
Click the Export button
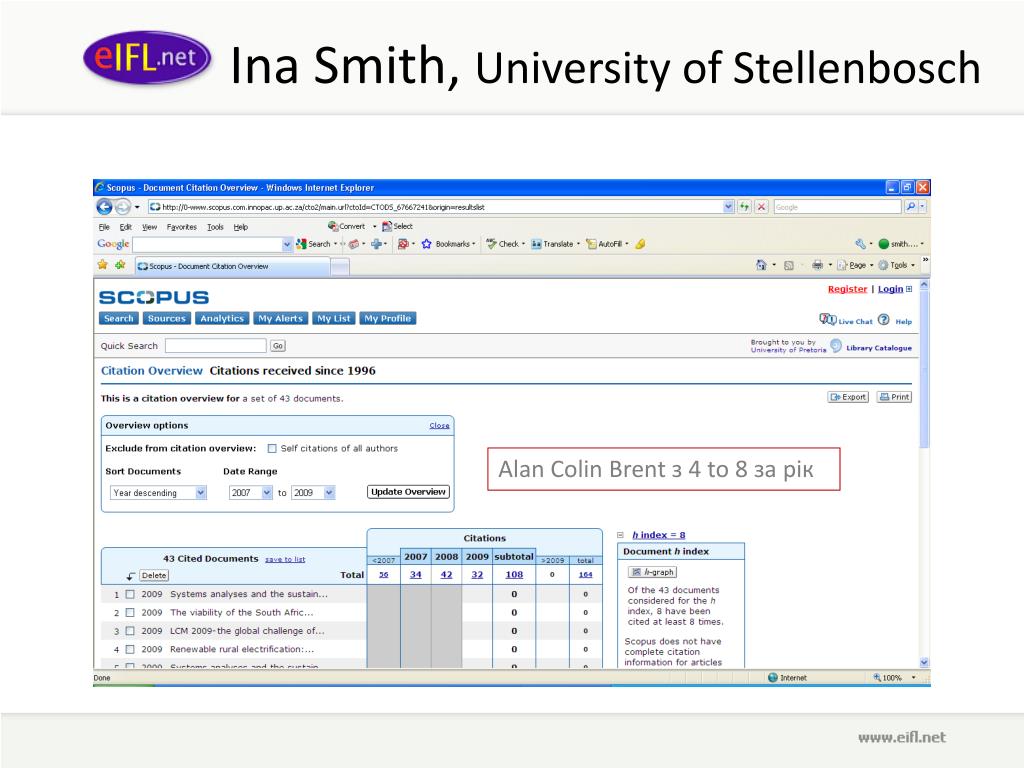coord(848,397)
